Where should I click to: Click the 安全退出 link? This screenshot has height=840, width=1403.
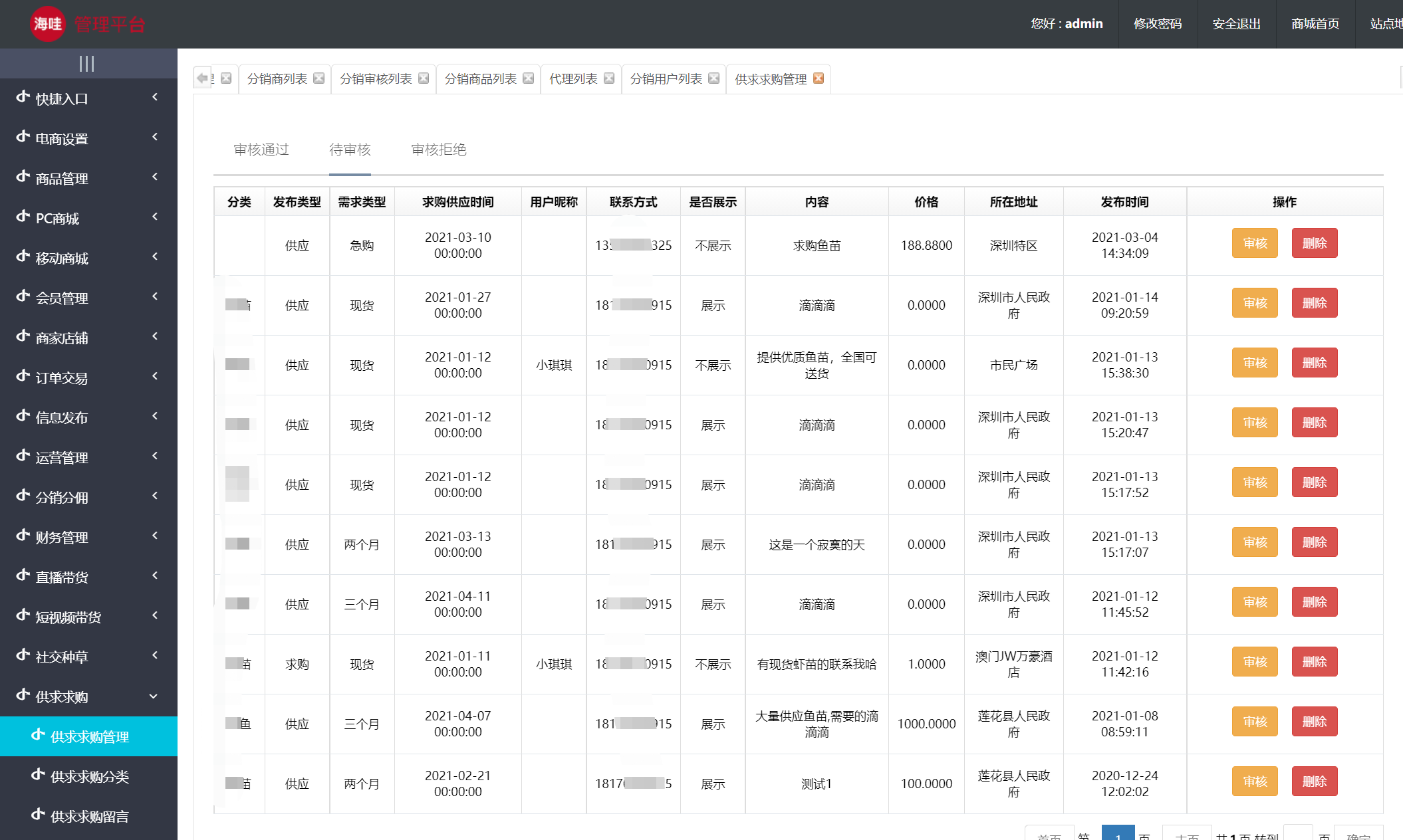click(x=1237, y=24)
